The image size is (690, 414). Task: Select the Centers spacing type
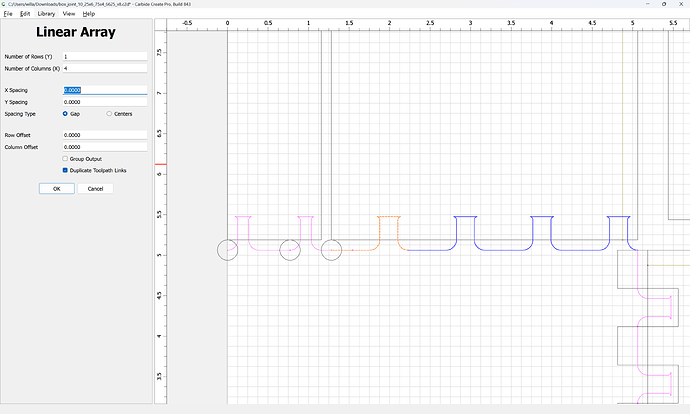109,114
